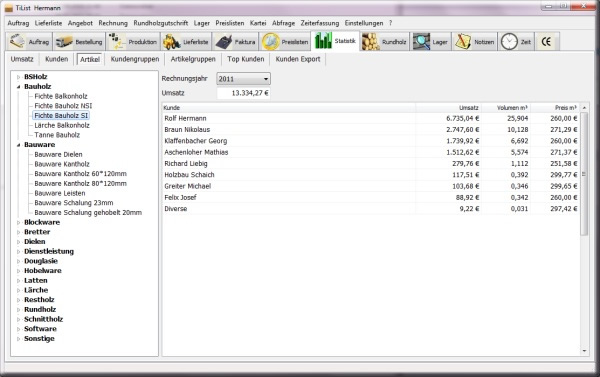
Task: Switch to the Kundengruppen tab
Action: (135, 59)
